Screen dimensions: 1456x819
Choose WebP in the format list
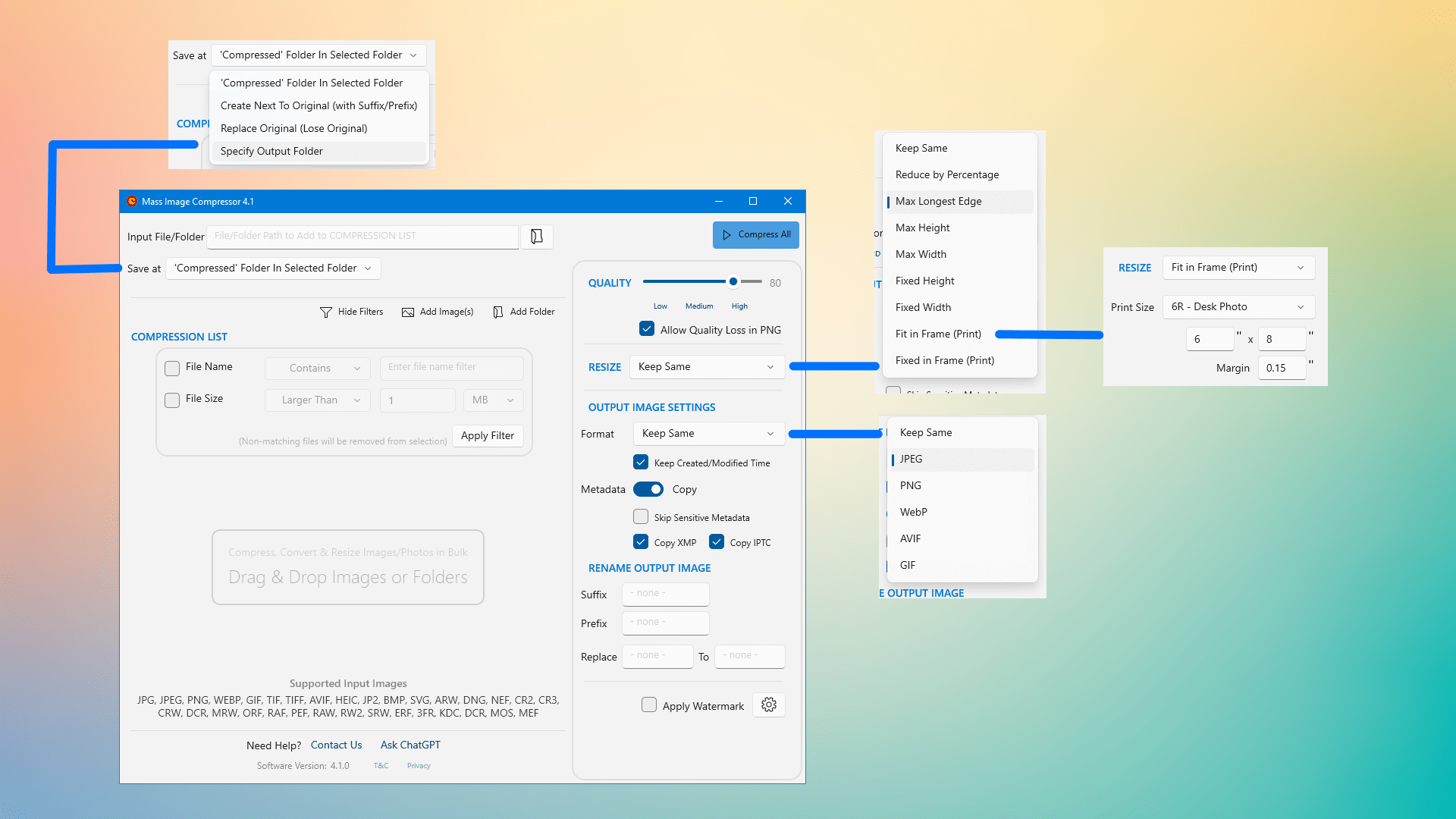click(x=913, y=513)
